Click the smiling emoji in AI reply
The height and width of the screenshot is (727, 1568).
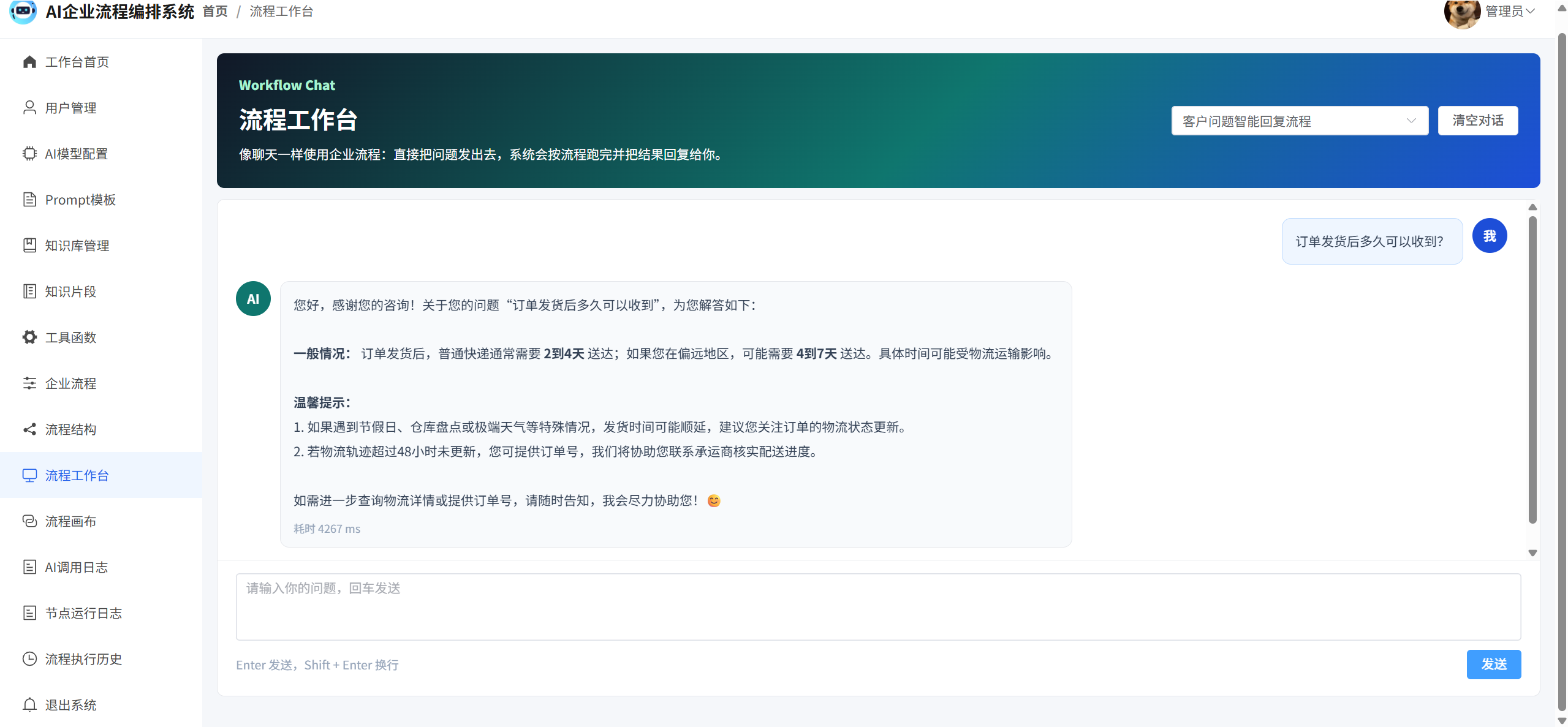[x=714, y=501]
